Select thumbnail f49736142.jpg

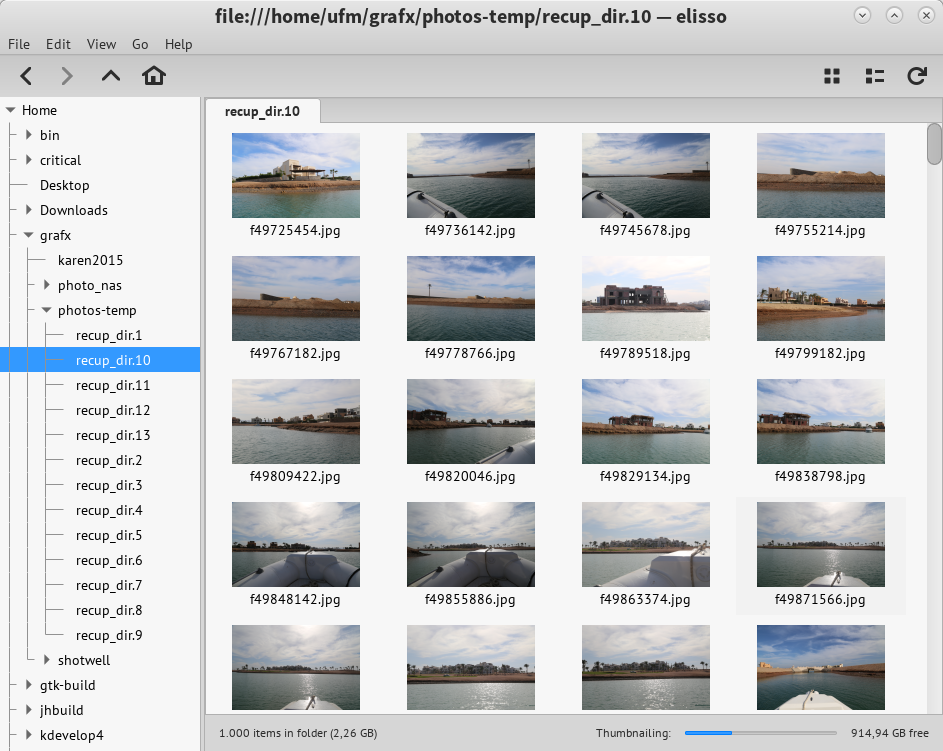click(471, 176)
